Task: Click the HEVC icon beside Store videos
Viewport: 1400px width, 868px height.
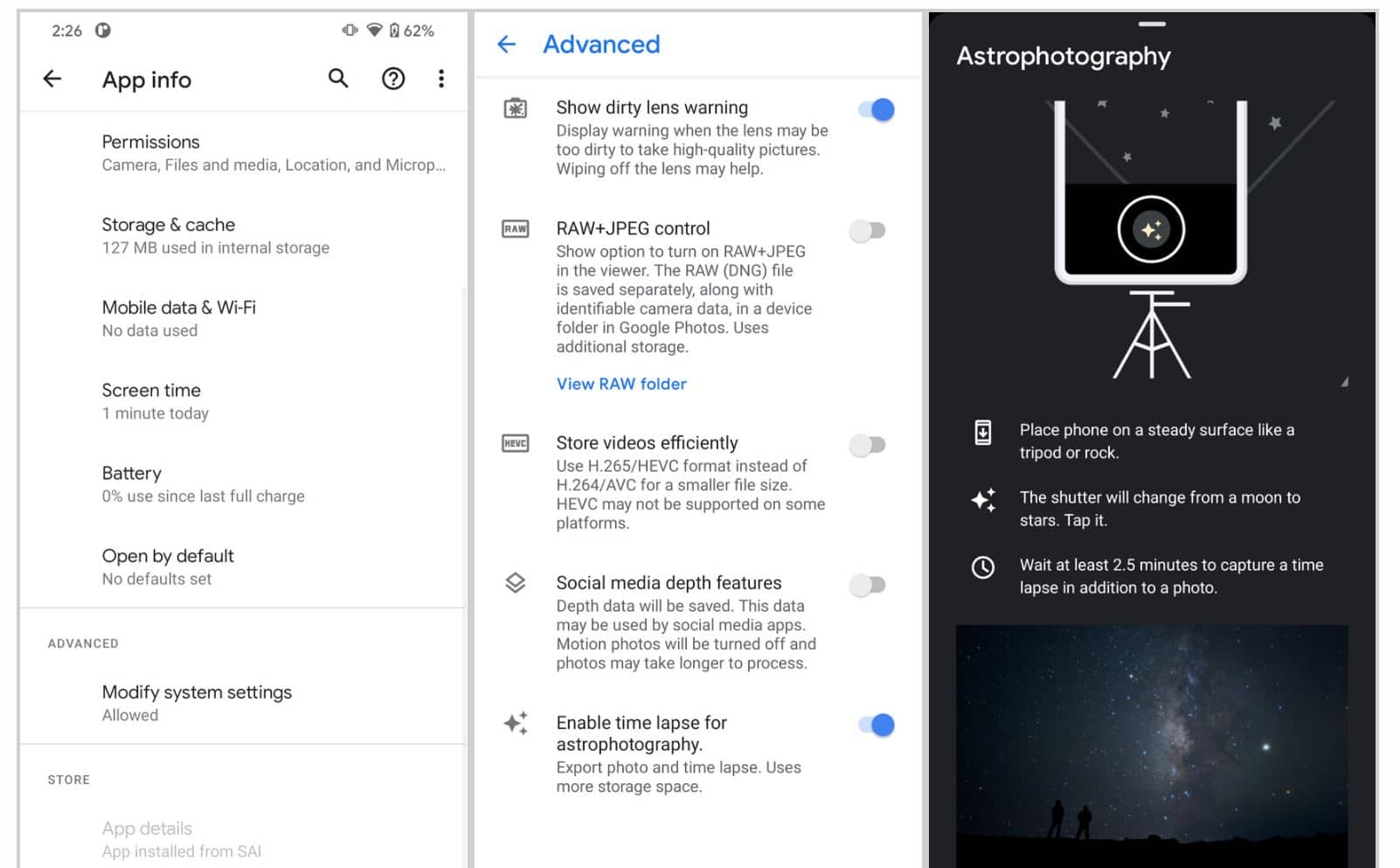Action: point(516,443)
